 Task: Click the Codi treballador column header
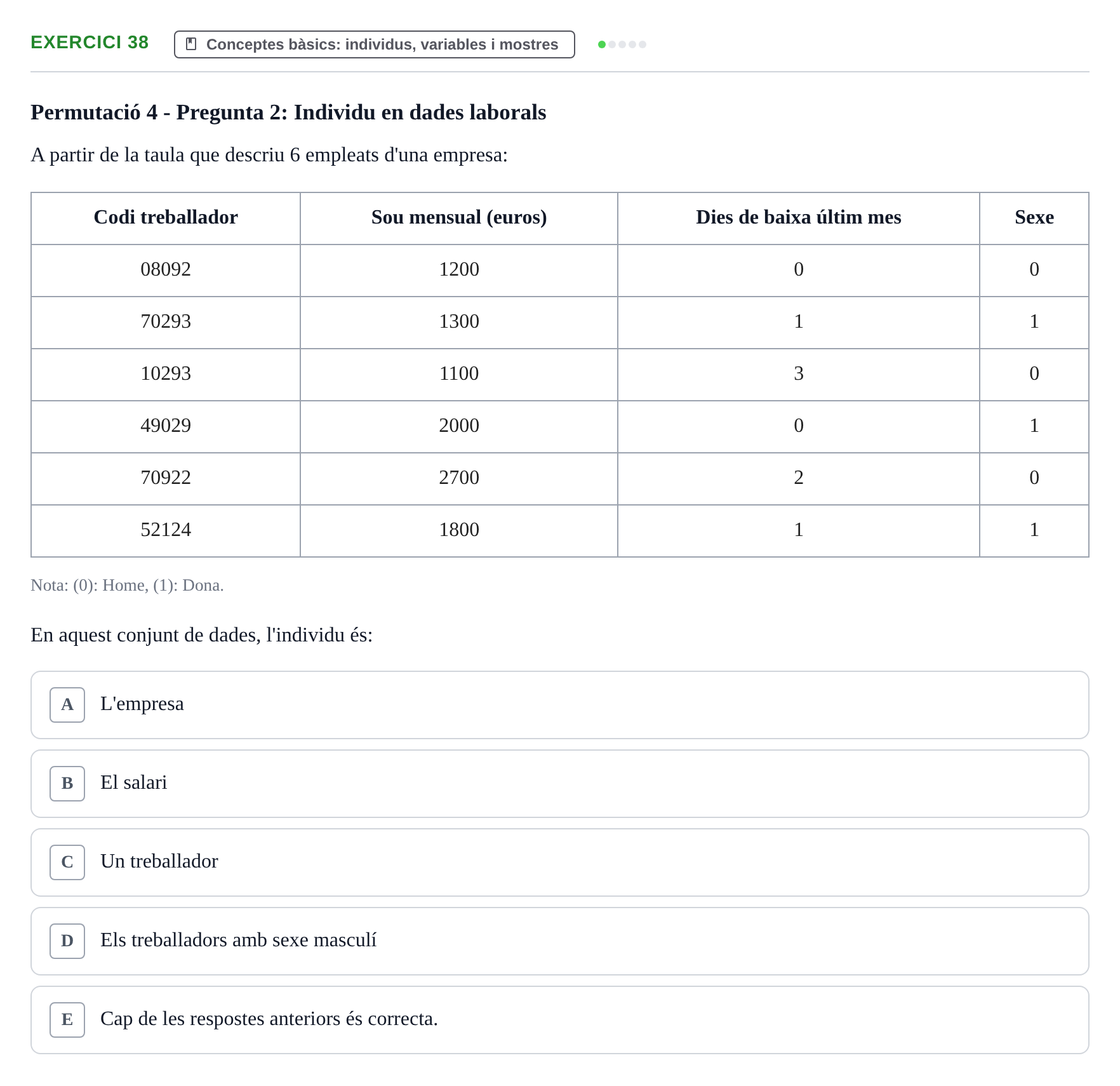point(166,218)
